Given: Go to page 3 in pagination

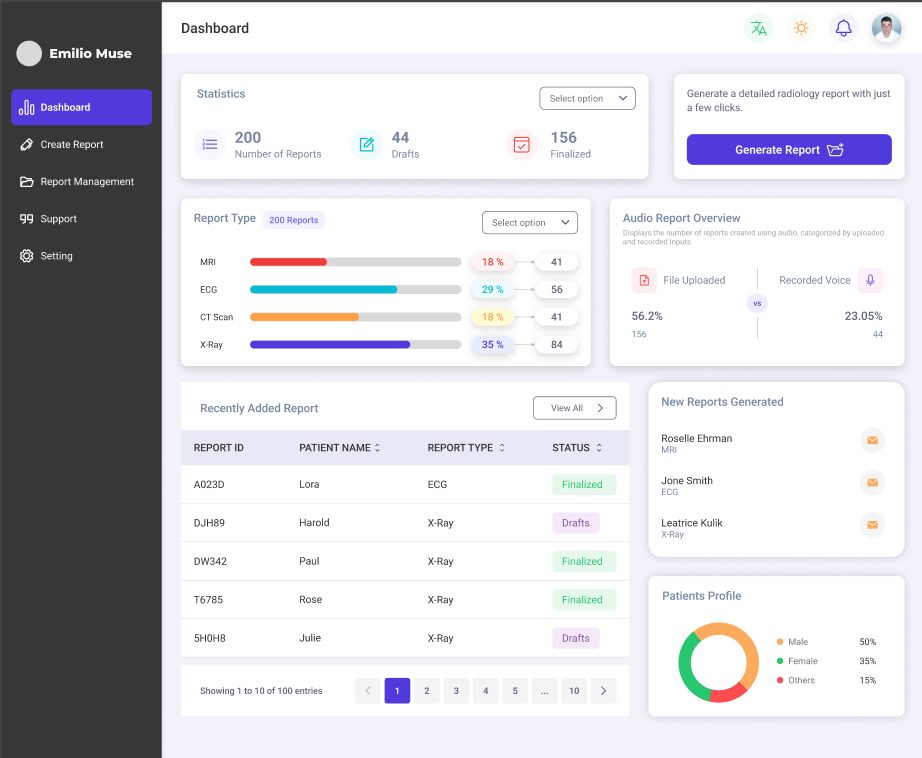Looking at the screenshot, I should (x=456, y=691).
